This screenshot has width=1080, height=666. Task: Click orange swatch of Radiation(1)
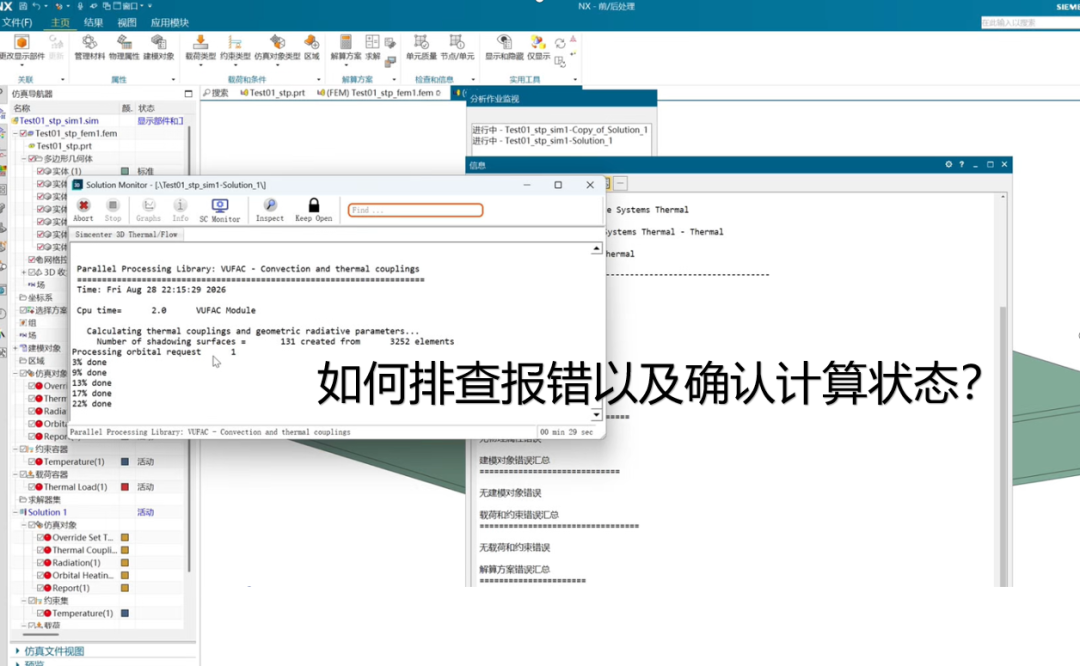125,563
